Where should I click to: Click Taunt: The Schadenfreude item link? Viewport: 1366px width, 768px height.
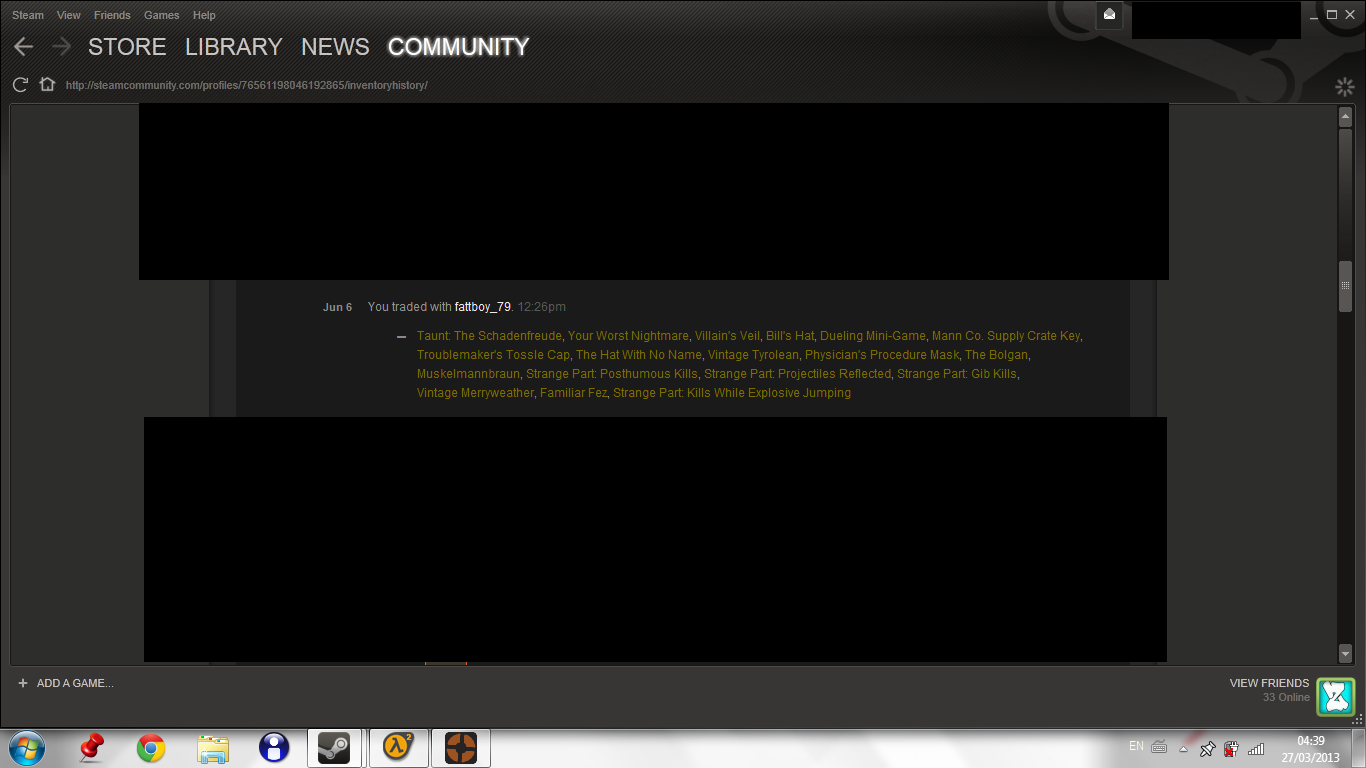coord(489,336)
